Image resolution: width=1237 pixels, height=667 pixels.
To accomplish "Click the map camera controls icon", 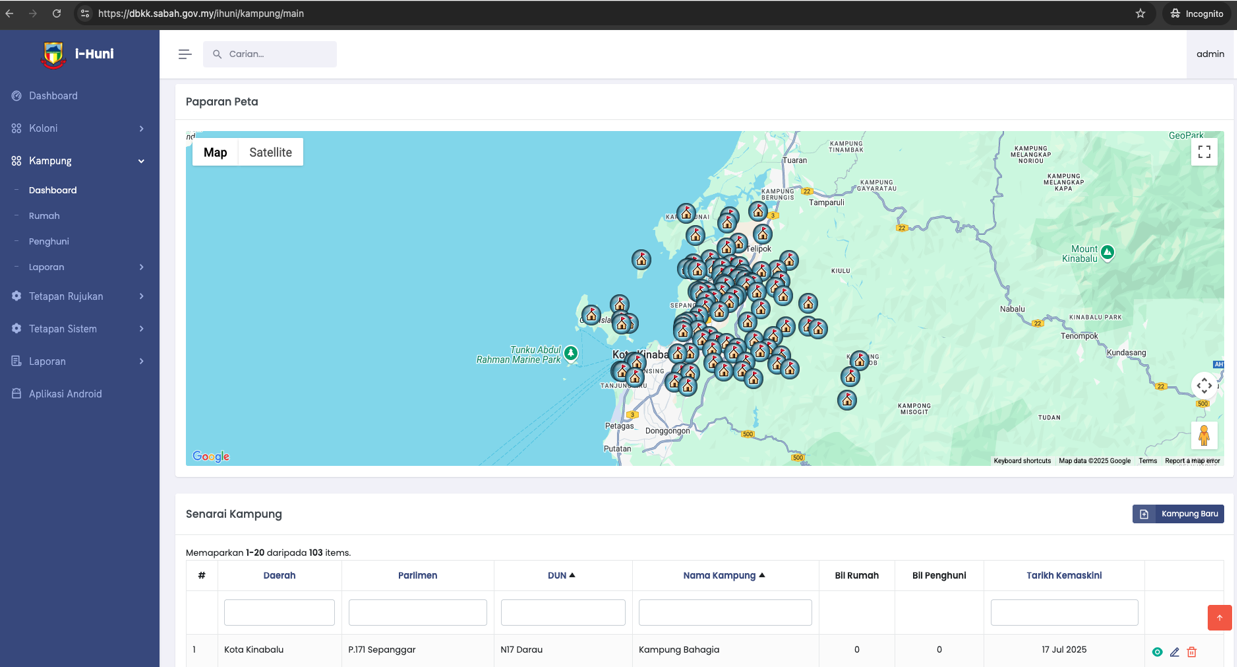I will [1204, 386].
